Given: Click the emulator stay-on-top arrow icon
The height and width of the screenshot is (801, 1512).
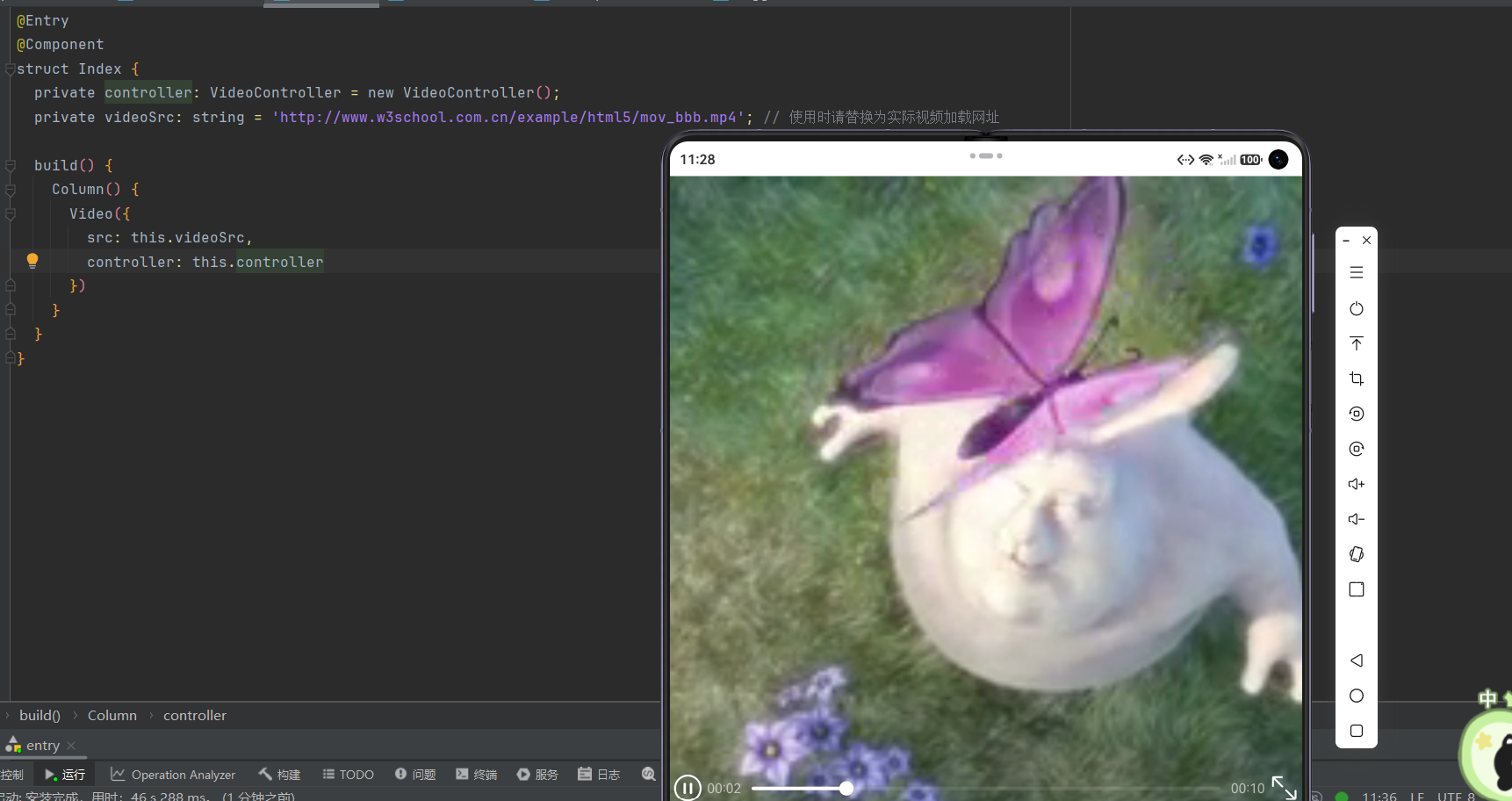Looking at the screenshot, I should pyautogui.click(x=1357, y=343).
